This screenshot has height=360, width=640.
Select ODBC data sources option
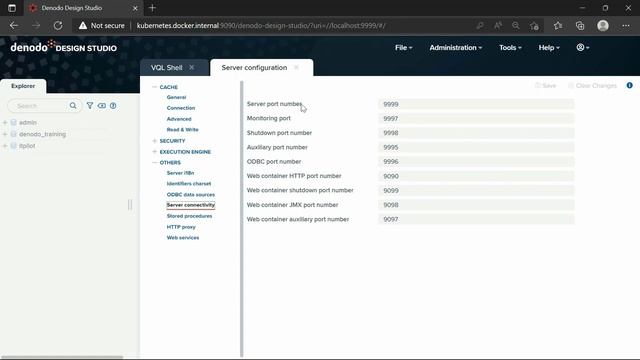pos(191,195)
